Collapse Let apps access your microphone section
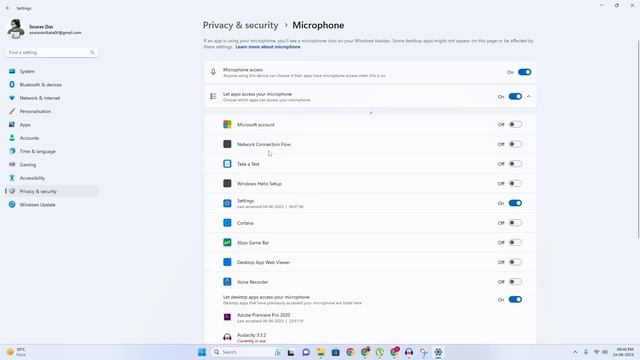Viewport: 640px width, 360px height. pos(529,97)
